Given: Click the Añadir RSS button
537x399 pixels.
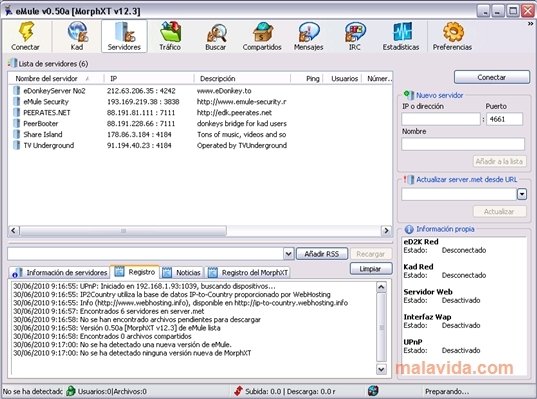Looking at the screenshot, I should (322, 254).
